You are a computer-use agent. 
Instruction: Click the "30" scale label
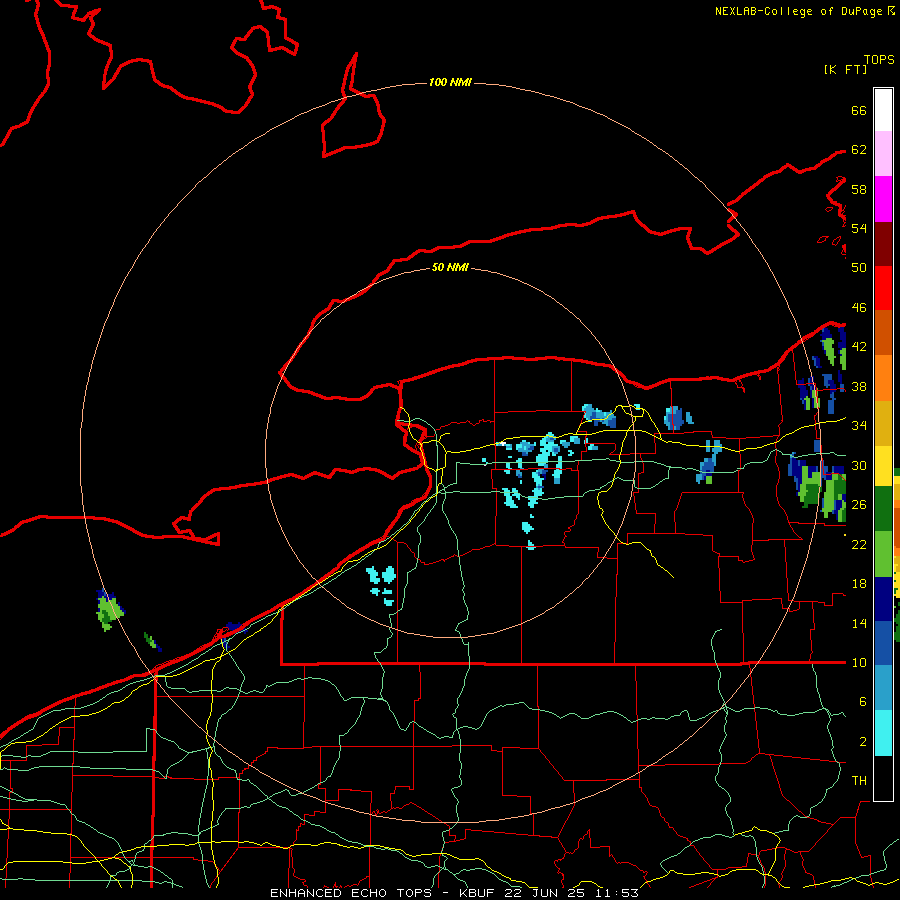tap(859, 465)
